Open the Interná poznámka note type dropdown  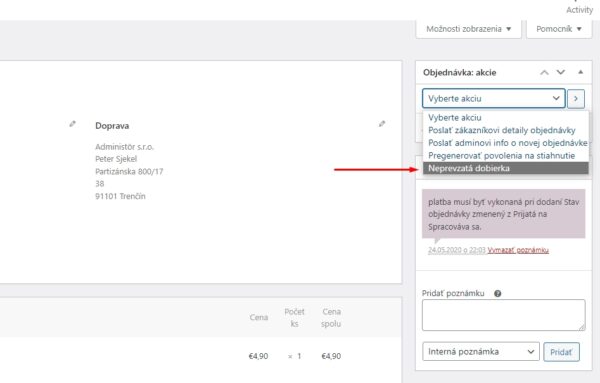click(x=481, y=352)
